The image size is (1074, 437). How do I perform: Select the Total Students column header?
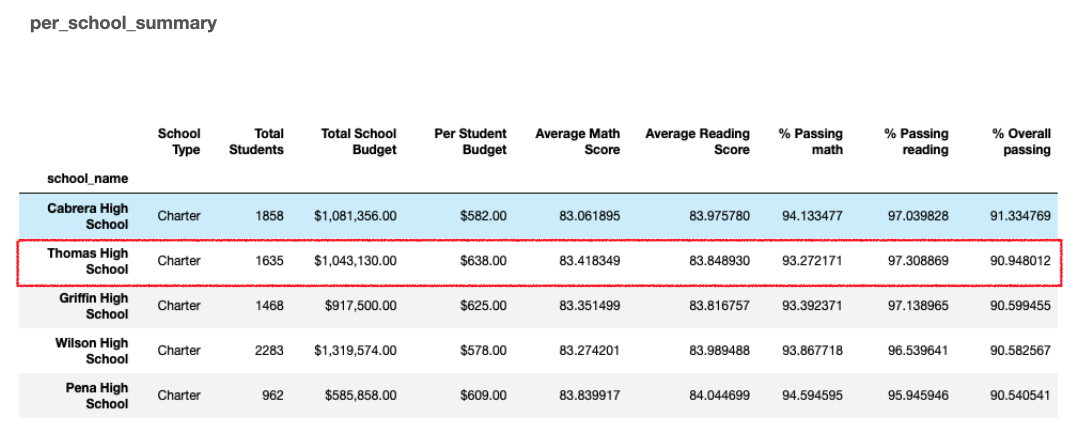[259, 142]
